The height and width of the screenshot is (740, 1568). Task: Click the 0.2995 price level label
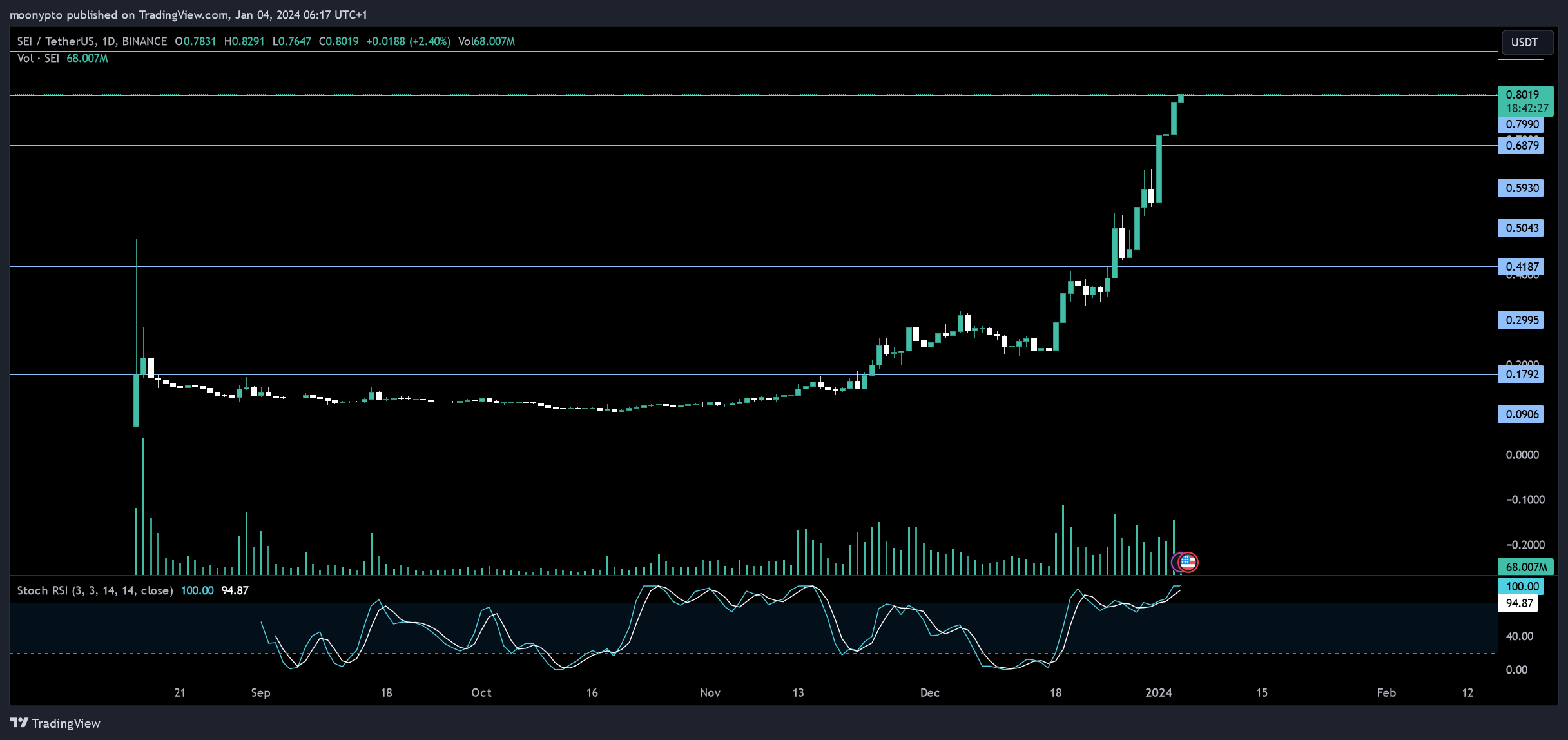tap(1522, 320)
